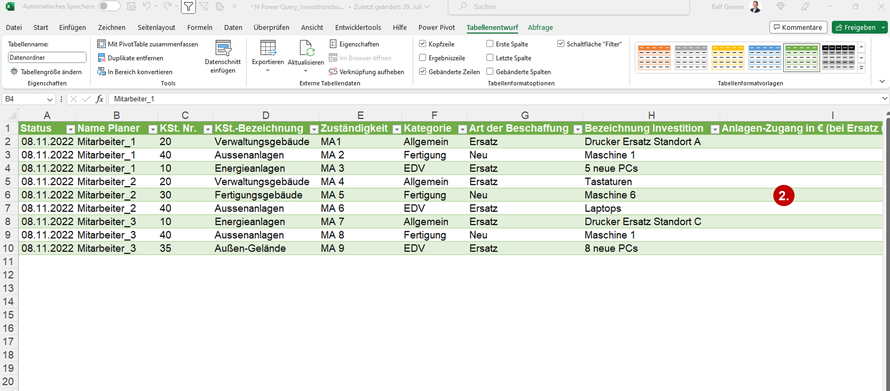
Task: Click Ralf Greiner's profile picture
Action: tap(755, 7)
